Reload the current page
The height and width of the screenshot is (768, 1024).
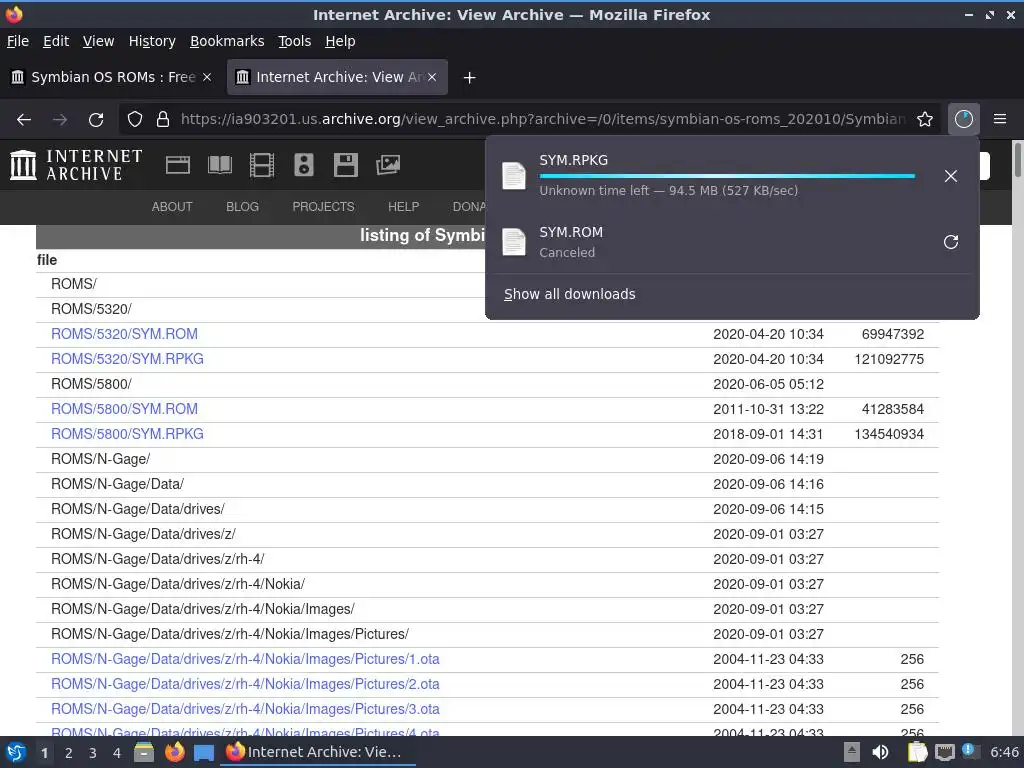(x=96, y=120)
